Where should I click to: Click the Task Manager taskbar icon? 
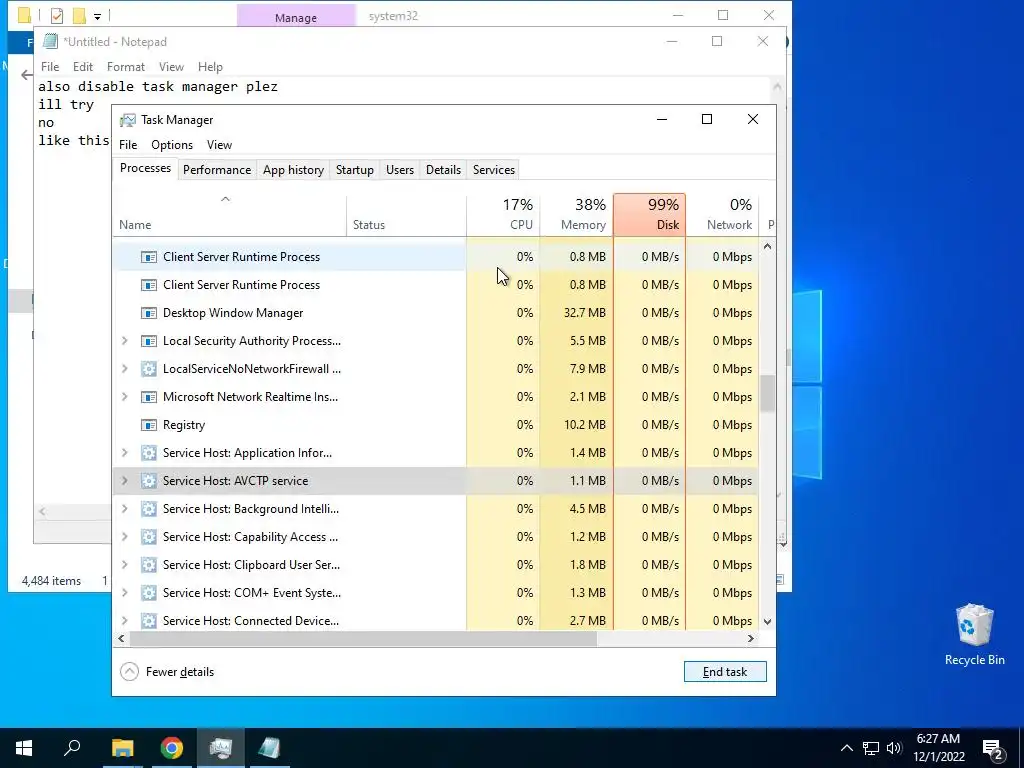coord(221,748)
